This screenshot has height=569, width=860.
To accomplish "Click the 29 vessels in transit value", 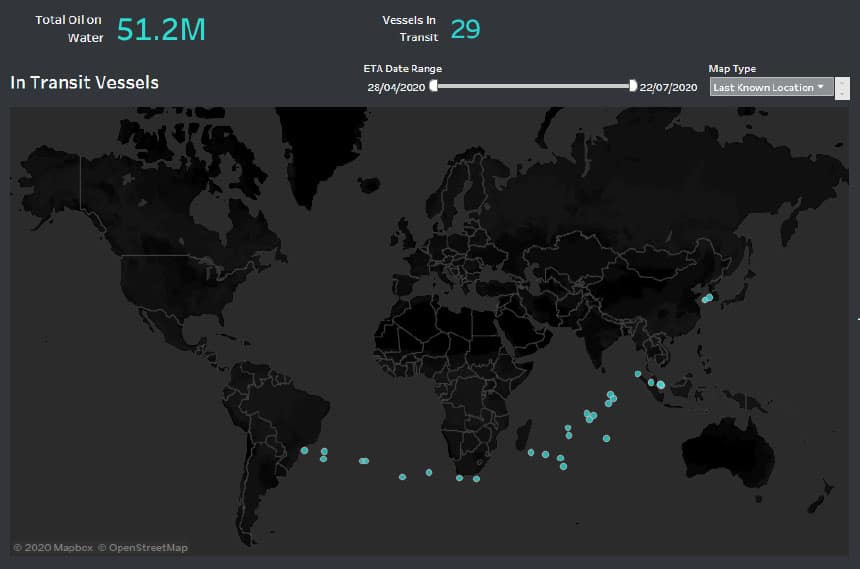I will click(465, 29).
